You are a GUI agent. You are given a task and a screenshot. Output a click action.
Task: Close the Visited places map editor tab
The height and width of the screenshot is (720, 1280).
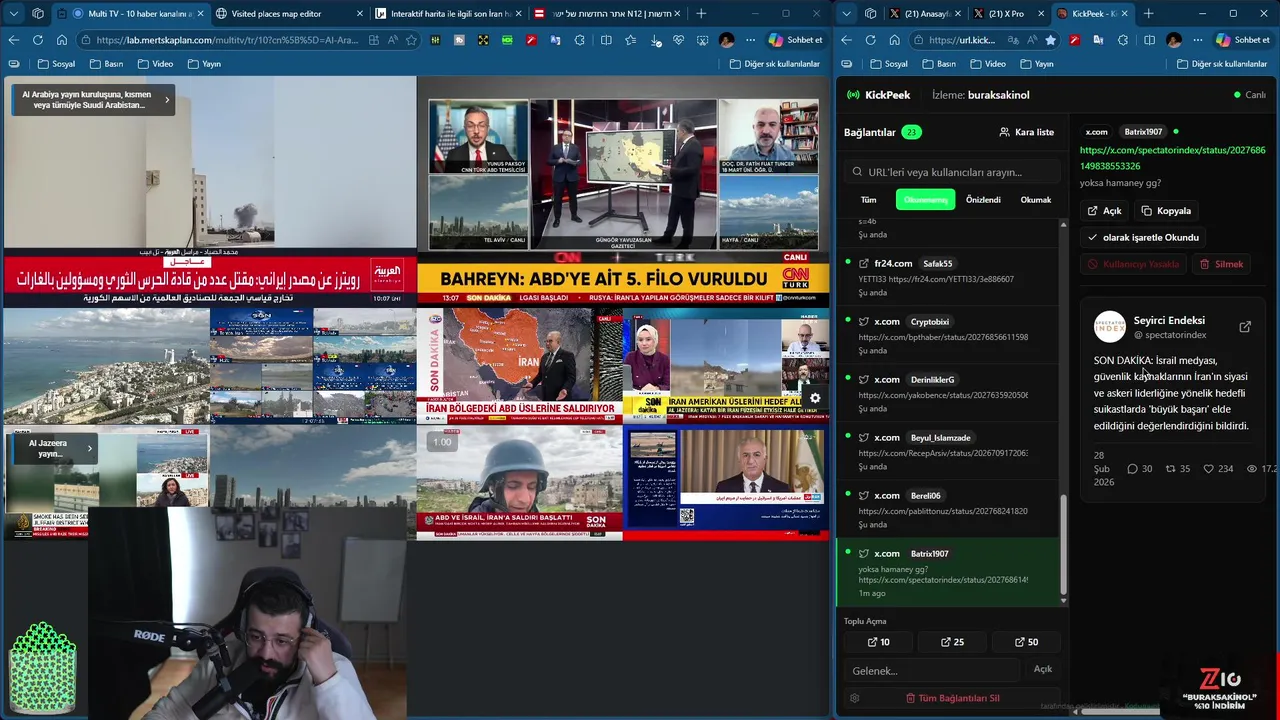click(x=359, y=14)
